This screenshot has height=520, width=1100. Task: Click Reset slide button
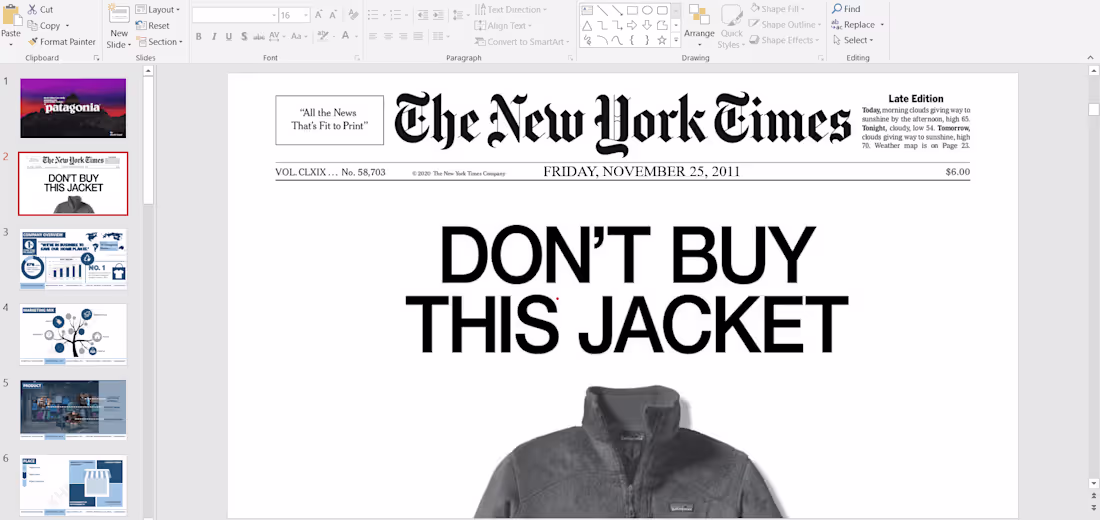[153, 26]
